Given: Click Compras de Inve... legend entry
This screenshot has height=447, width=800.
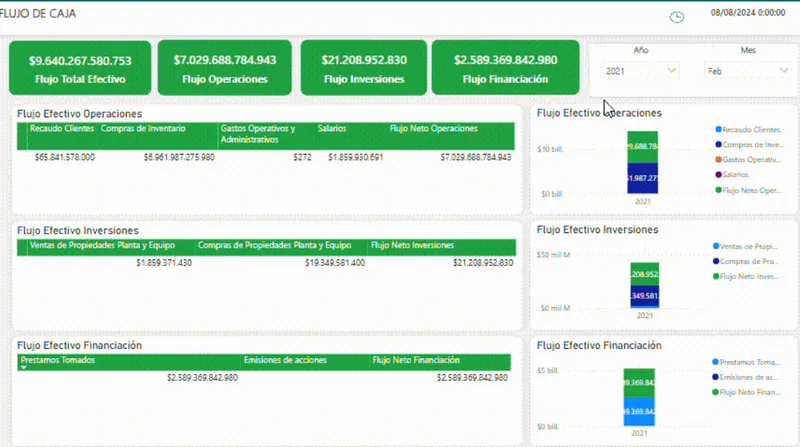Looking at the screenshot, I should tap(749, 145).
